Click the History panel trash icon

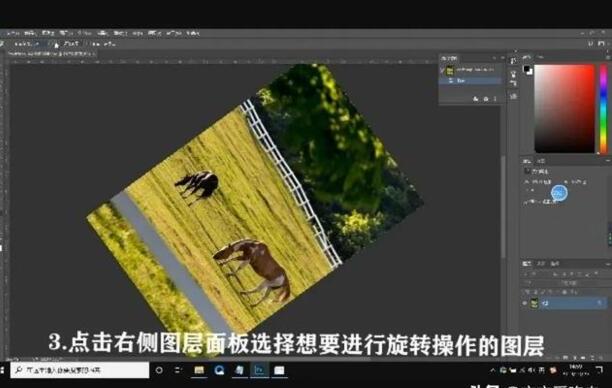pos(495,99)
